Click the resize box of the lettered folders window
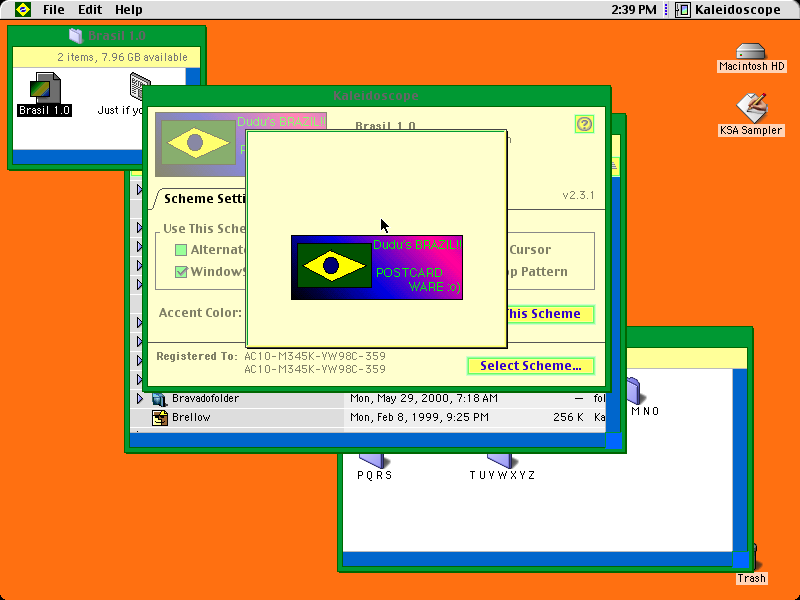The image size is (800, 600). pyautogui.click(x=741, y=560)
